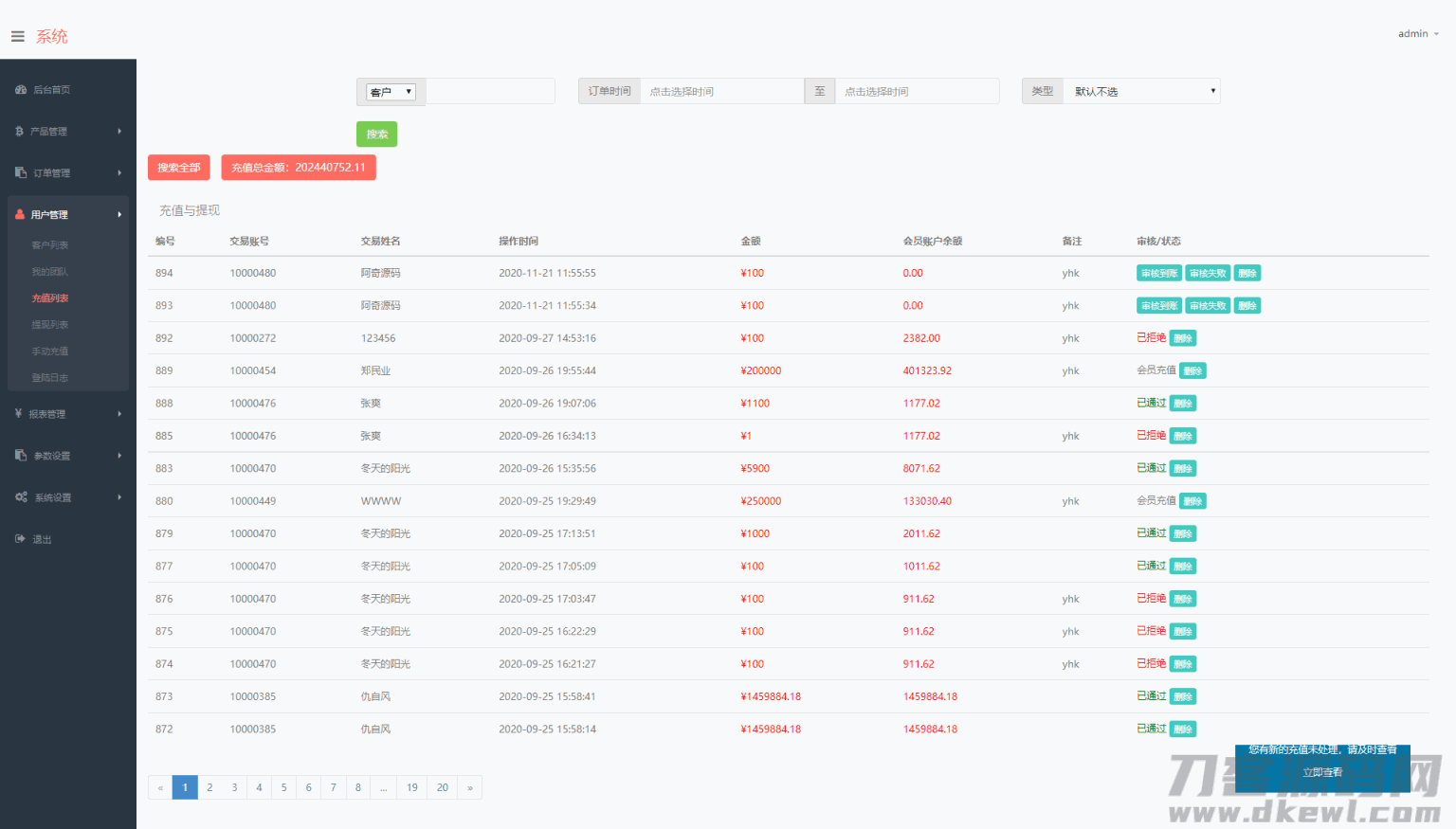Click the green 搜索 button
Screen dimensions: 1456x829
pos(376,135)
